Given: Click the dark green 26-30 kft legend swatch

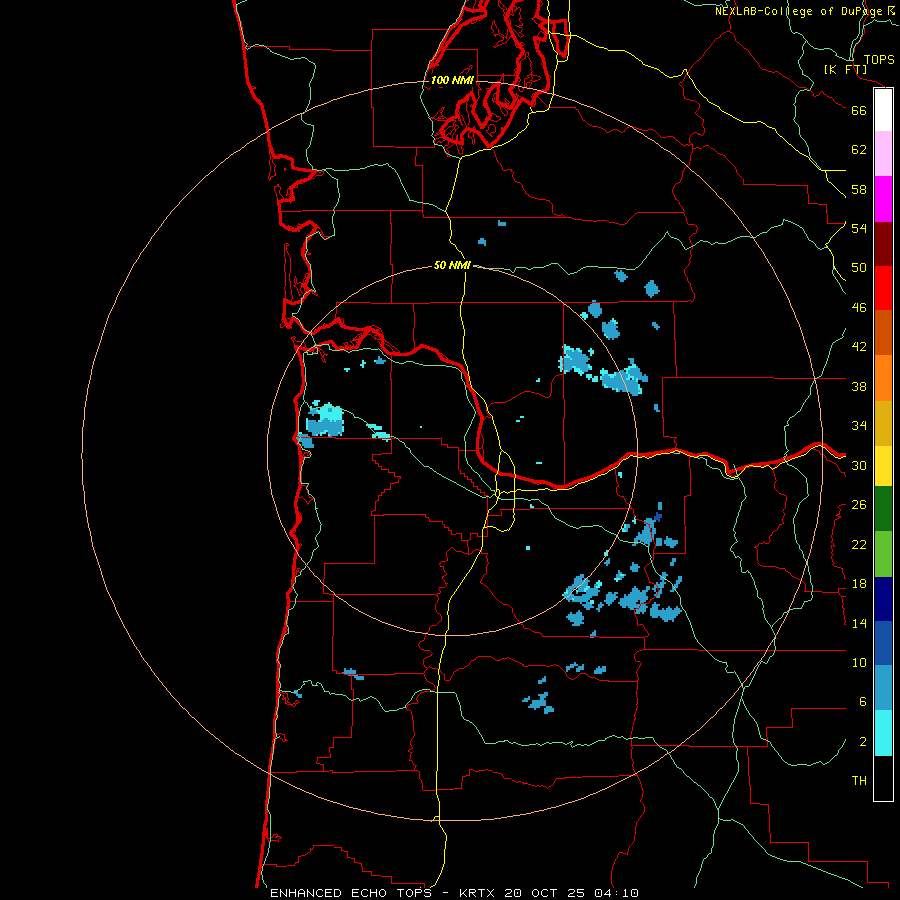Looking at the screenshot, I should pos(883,509).
